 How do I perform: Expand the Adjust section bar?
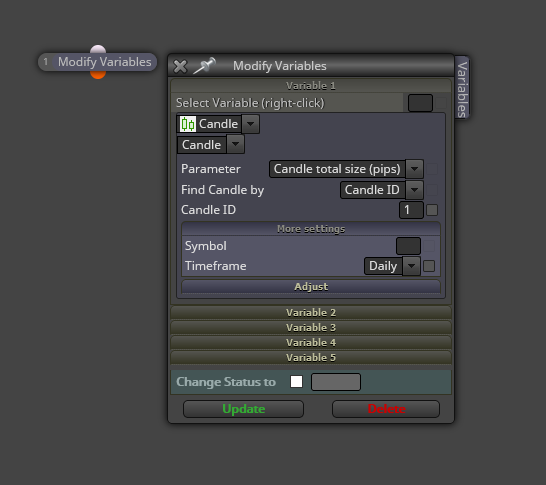[311, 287]
